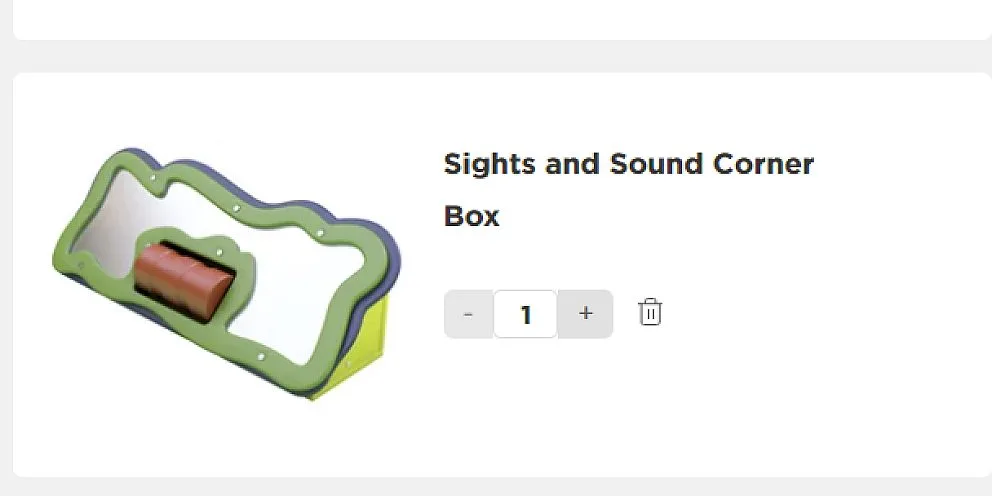This screenshot has width=992, height=496.
Task: Reduce the Sights and Sound Corner Box count
Action: [469, 314]
